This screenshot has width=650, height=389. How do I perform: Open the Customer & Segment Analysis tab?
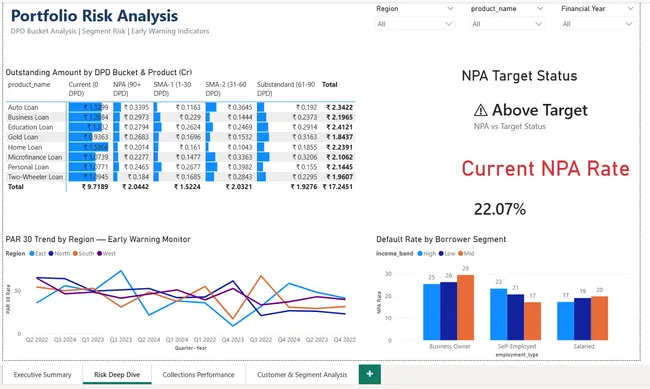tap(302, 374)
